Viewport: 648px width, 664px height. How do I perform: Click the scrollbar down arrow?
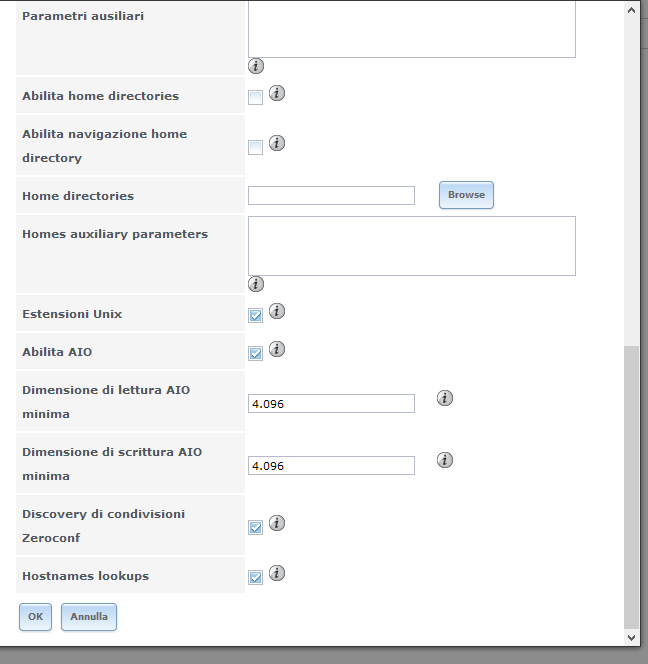coord(631,636)
